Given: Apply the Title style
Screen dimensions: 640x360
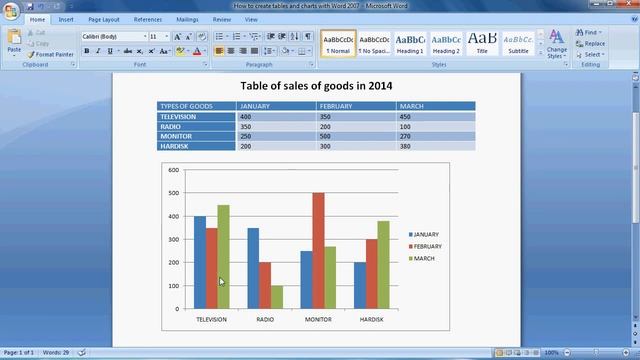Looking at the screenshot, I should (x=482, y=44).
